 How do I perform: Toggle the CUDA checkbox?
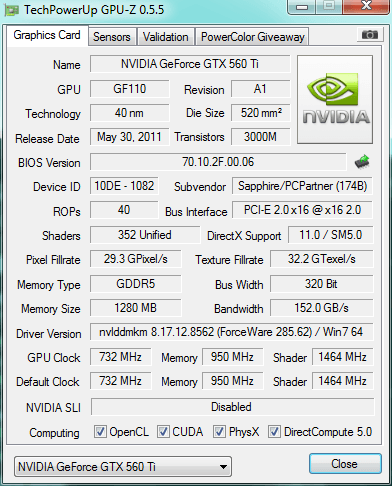(163, 432)
